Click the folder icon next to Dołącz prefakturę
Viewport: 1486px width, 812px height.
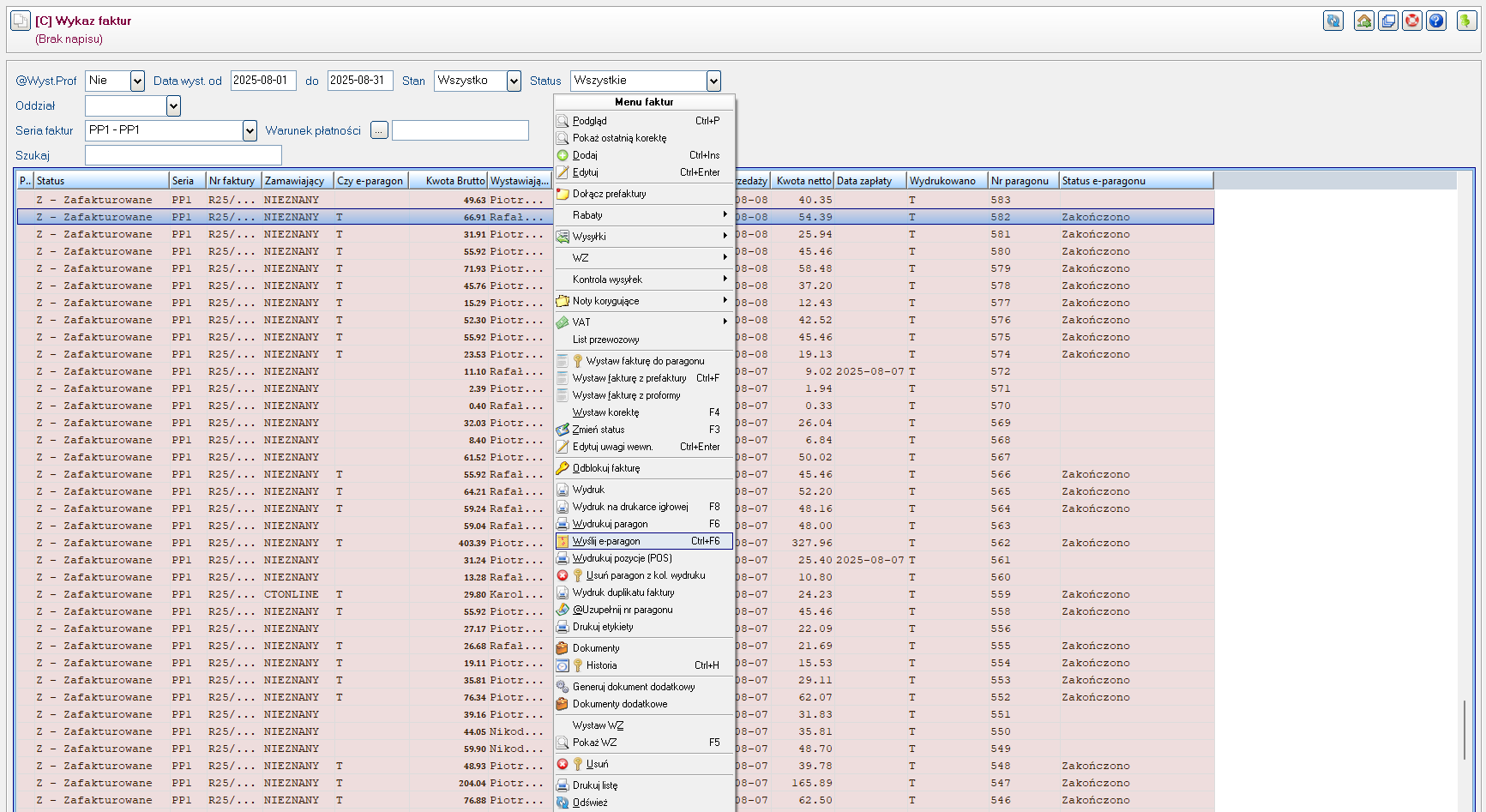click(x=563, y=194)
